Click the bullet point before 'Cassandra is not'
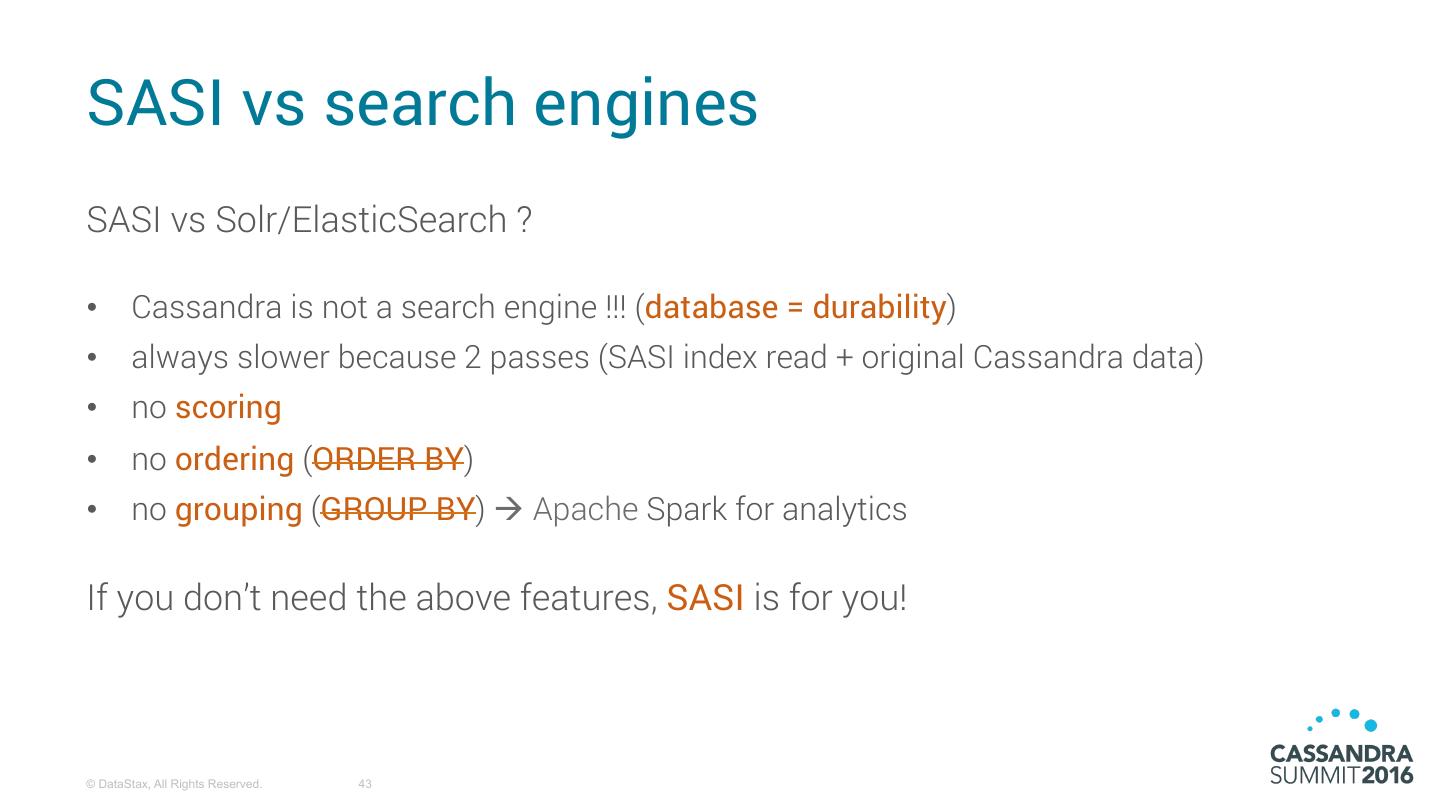Viewport: 1440px width, 810px height. pos(93,308)
